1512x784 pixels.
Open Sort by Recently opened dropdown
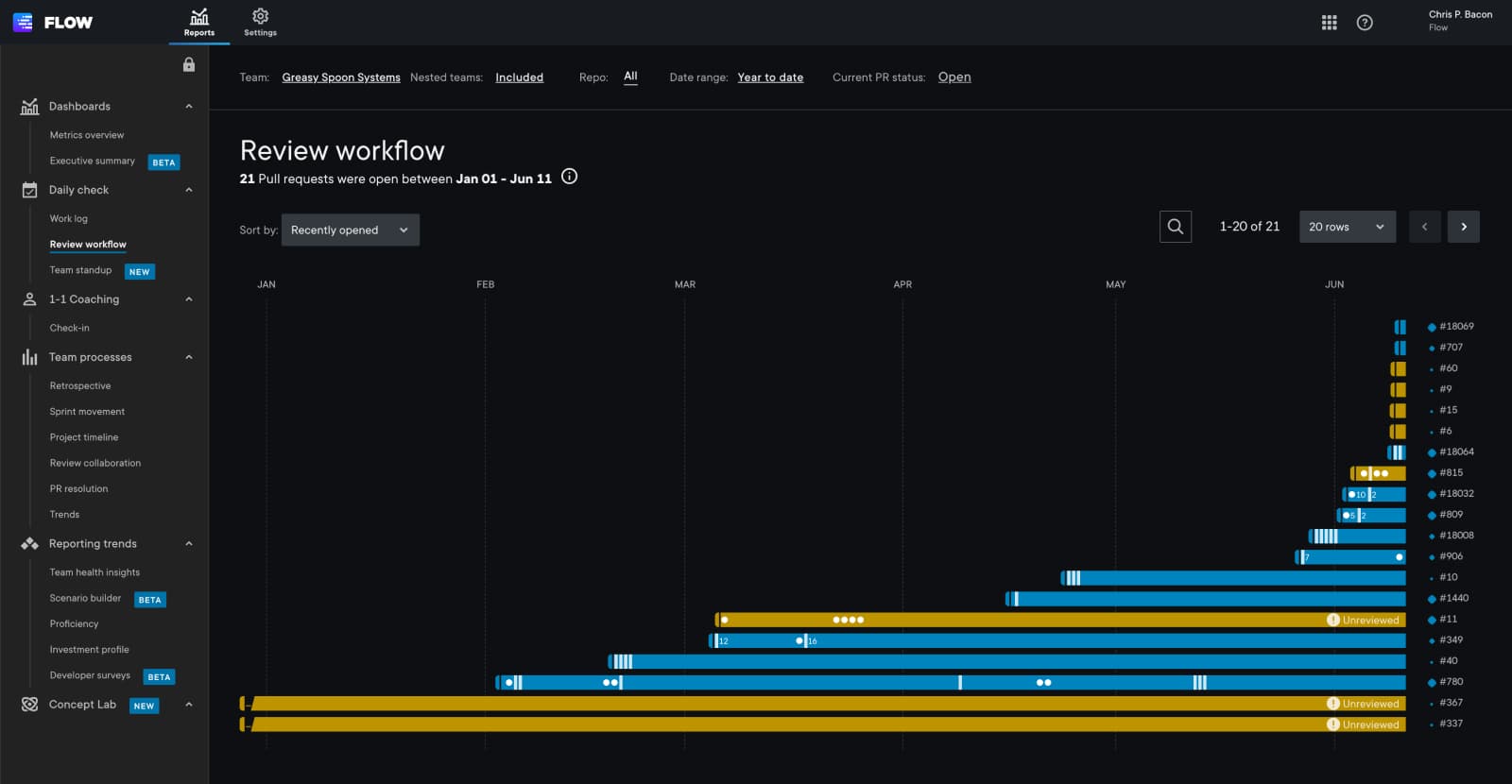pyautogui.click(x=351, y=230)
